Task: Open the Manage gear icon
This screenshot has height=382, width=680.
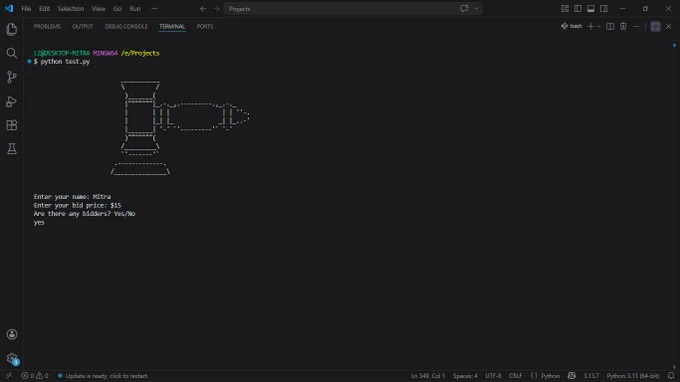Action: (12, 358)
